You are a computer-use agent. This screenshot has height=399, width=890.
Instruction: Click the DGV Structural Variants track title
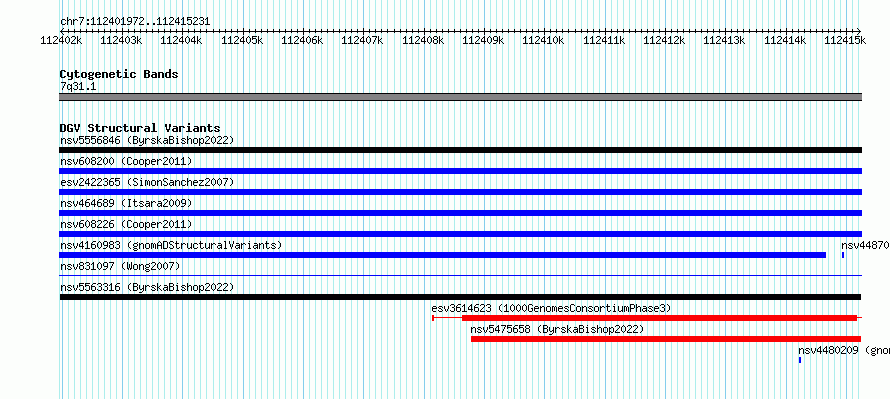(140, 128)
